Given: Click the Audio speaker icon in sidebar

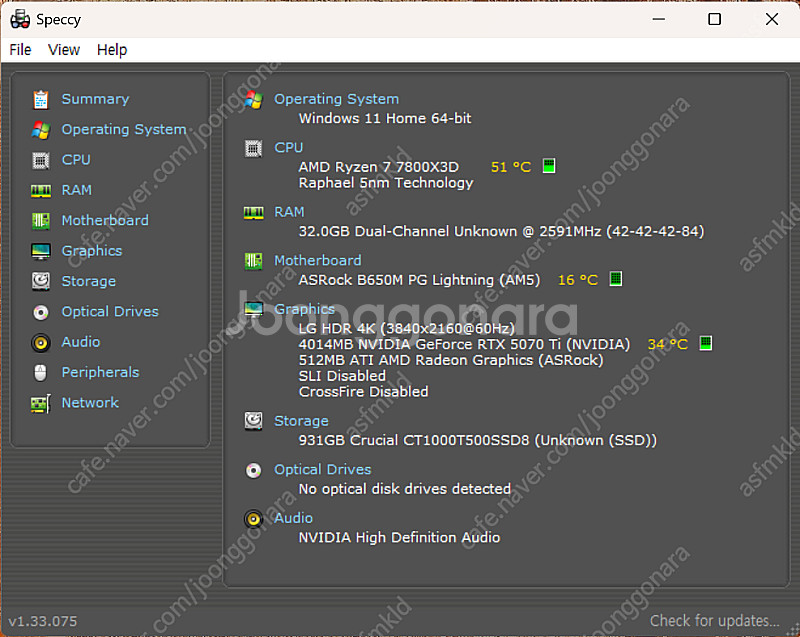Looking at the screenshot, I should point(41,343).
